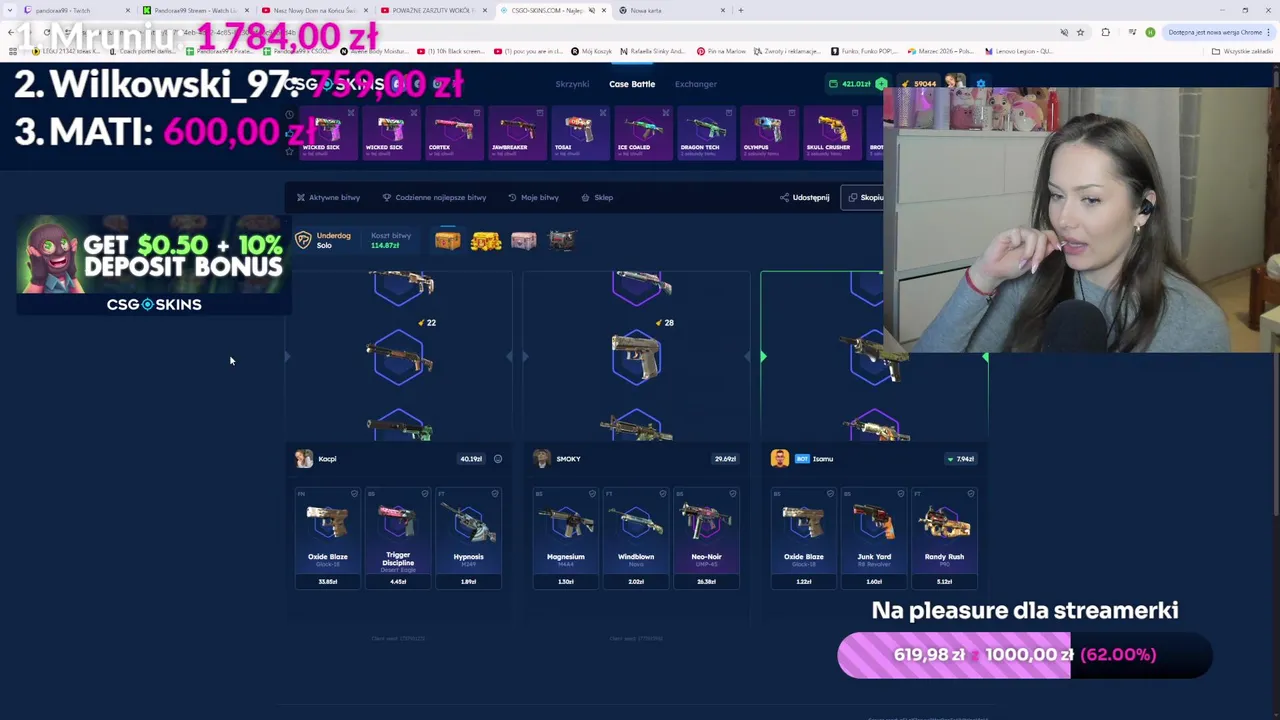This screenshot has width=1280, height=720.
Task: Click shield verify icon on Neo-Noir card
Action: tap(733, 494)
